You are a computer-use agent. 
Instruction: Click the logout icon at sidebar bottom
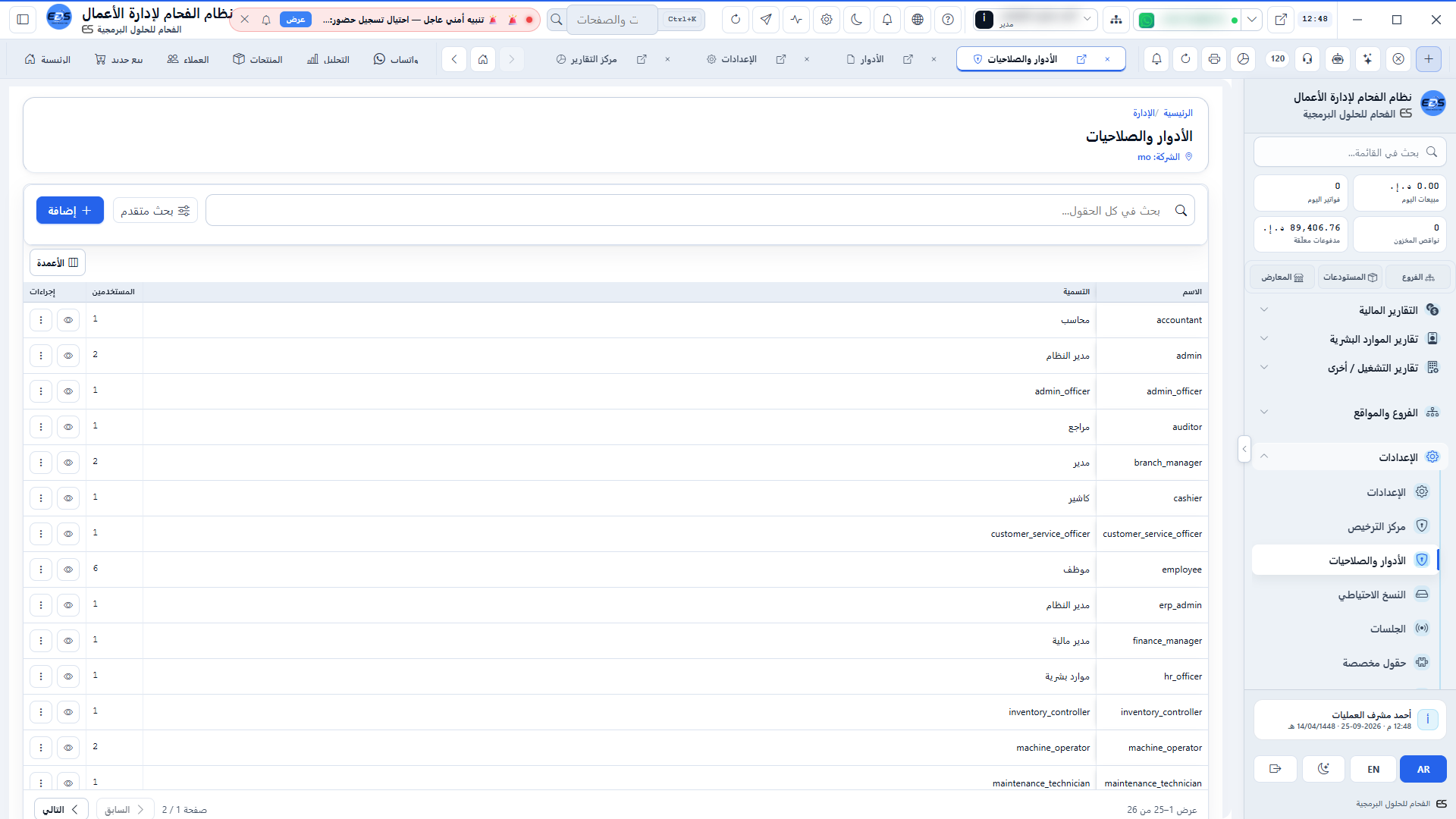(x=1276, y=769)
